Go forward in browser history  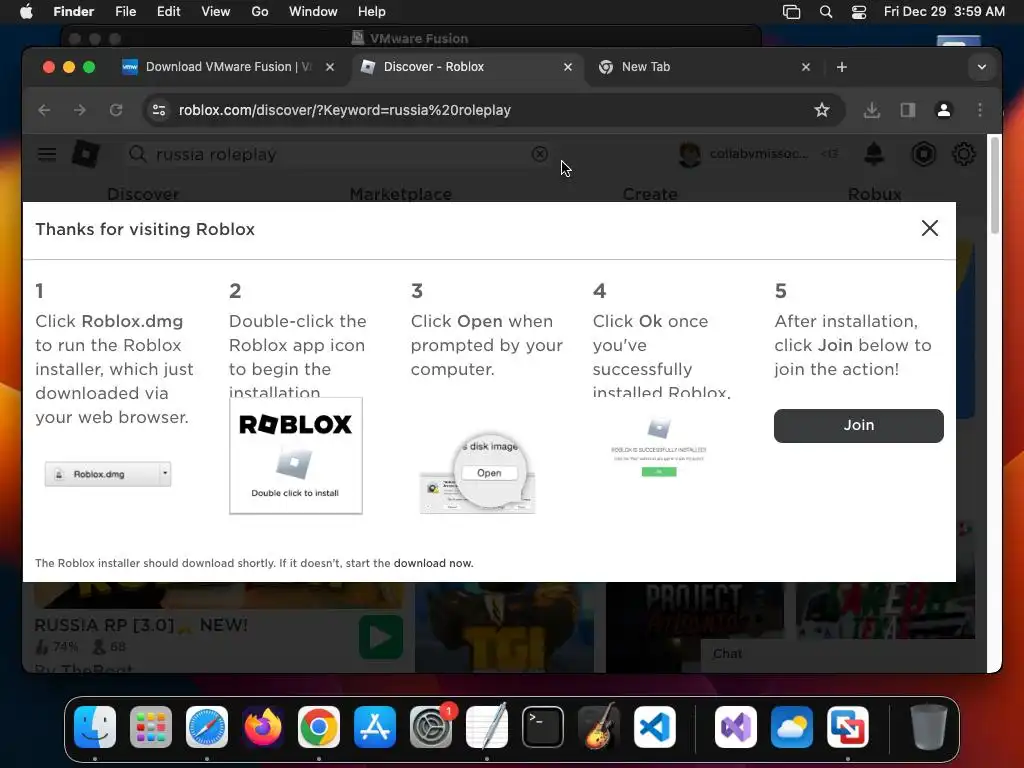80,110
